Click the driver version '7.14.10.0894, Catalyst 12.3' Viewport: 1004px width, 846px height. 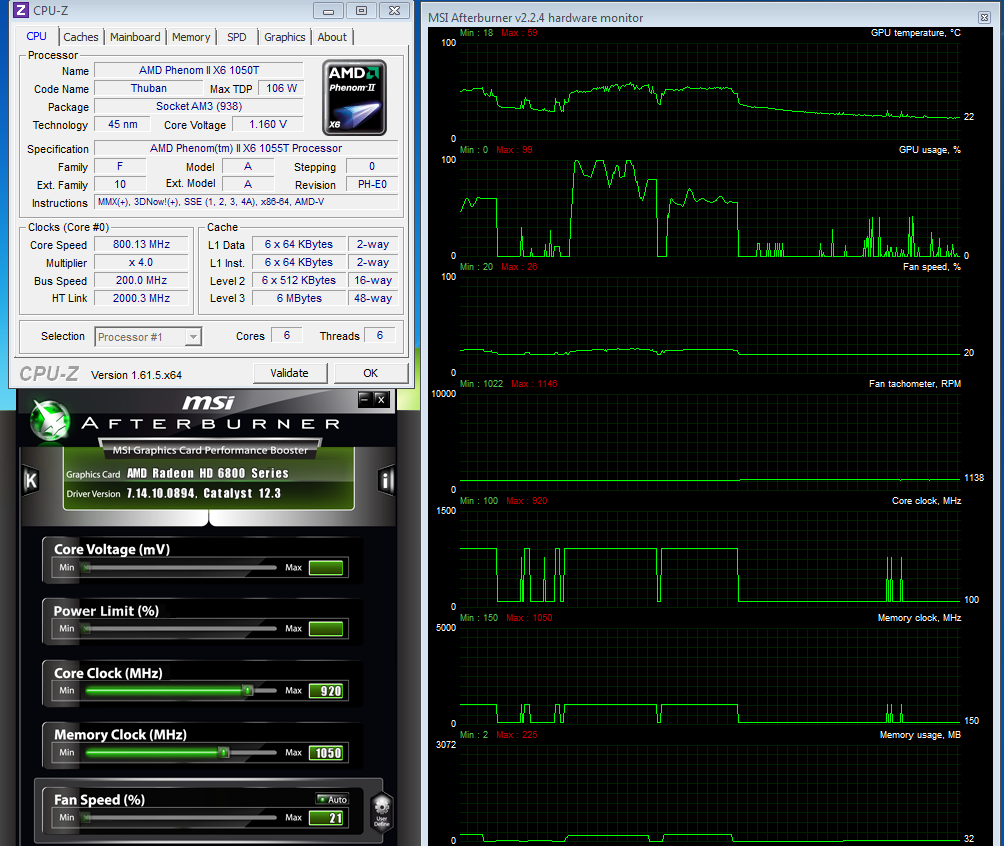(x=204, y=493)
